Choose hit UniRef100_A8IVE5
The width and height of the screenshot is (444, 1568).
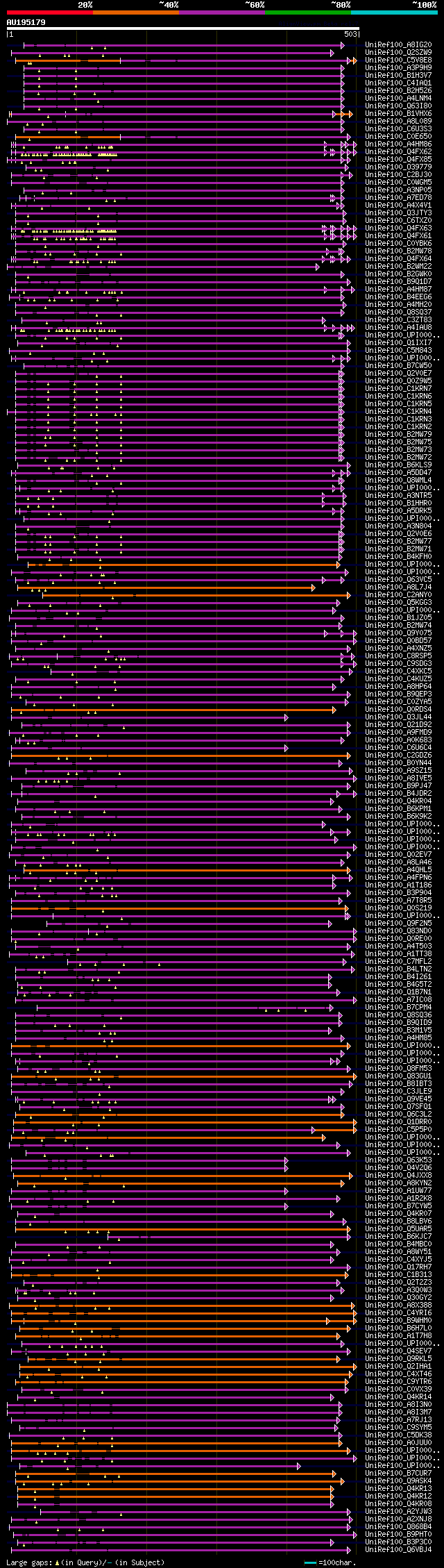[398, 778]
